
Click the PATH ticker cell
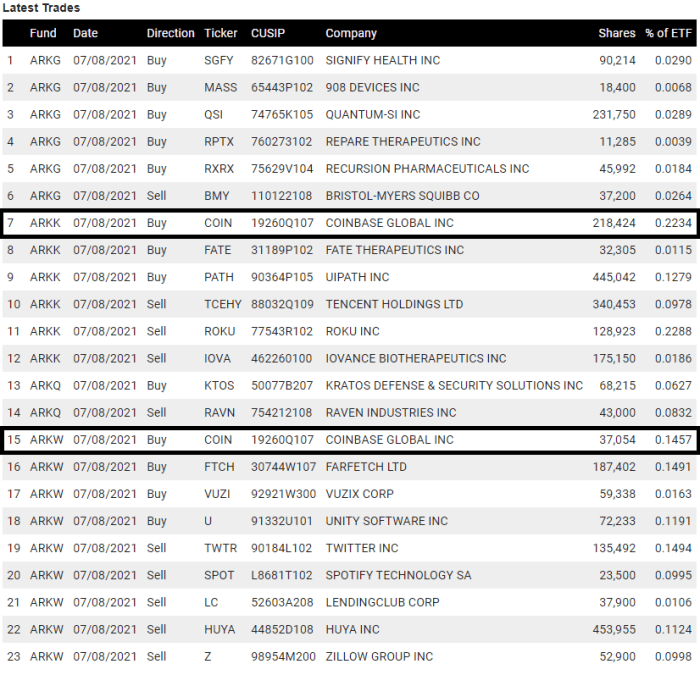(x=219, y=277)
